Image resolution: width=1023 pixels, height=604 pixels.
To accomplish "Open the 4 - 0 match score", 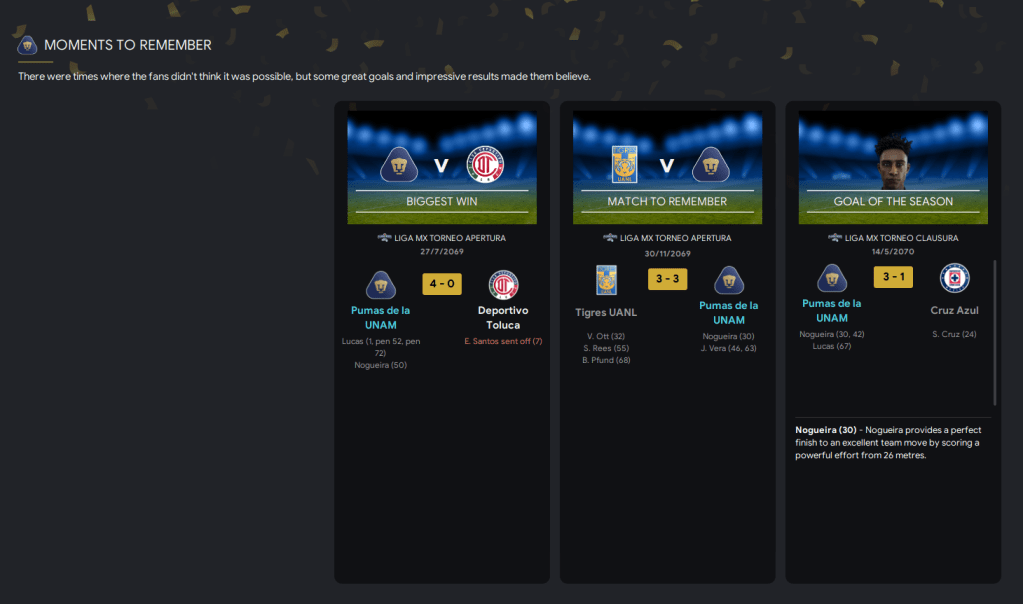I will click(442, 284).
